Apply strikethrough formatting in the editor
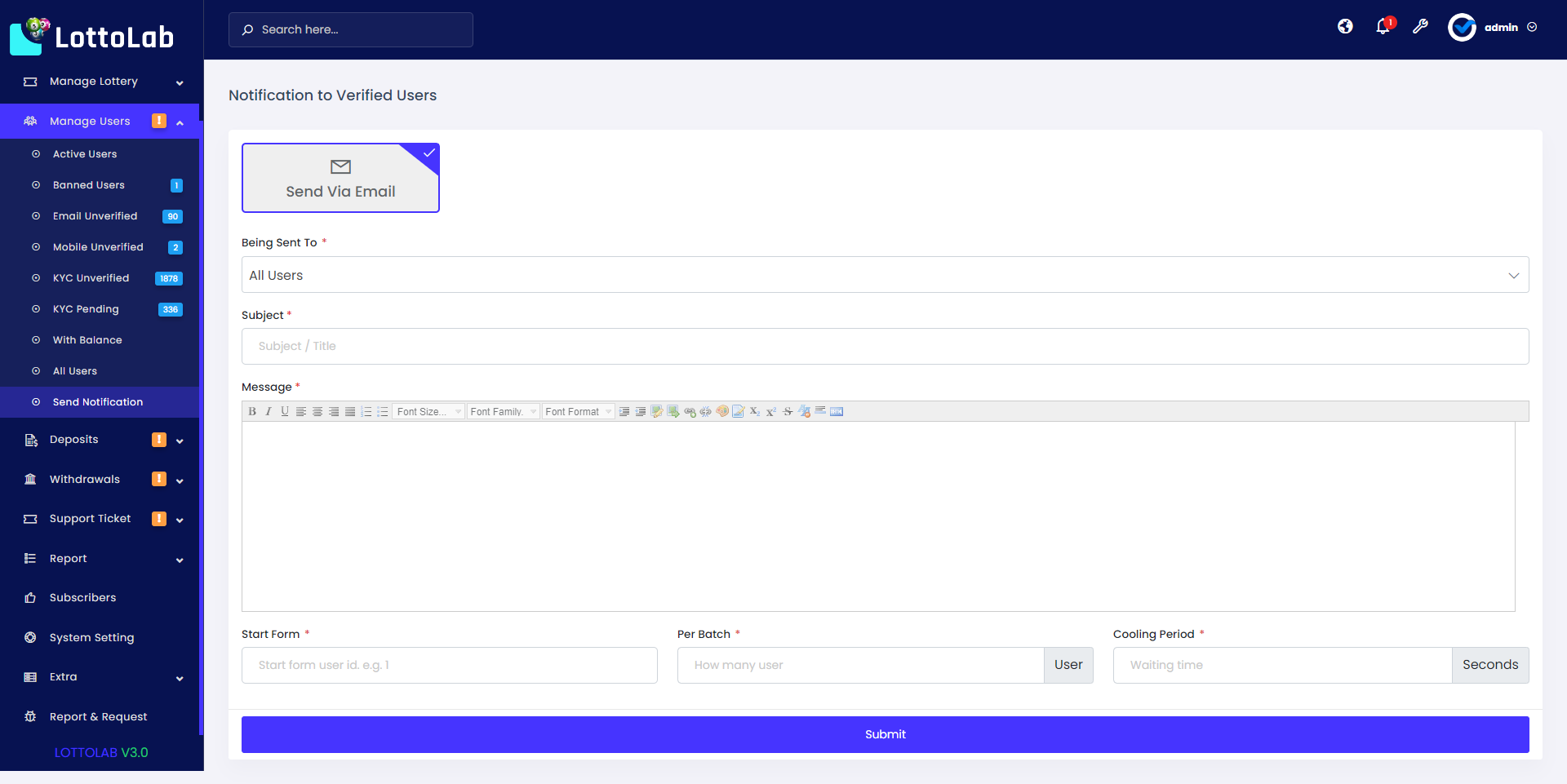Image resolution: width=1567 pixels, height=784 pixels. click(788, 411)
